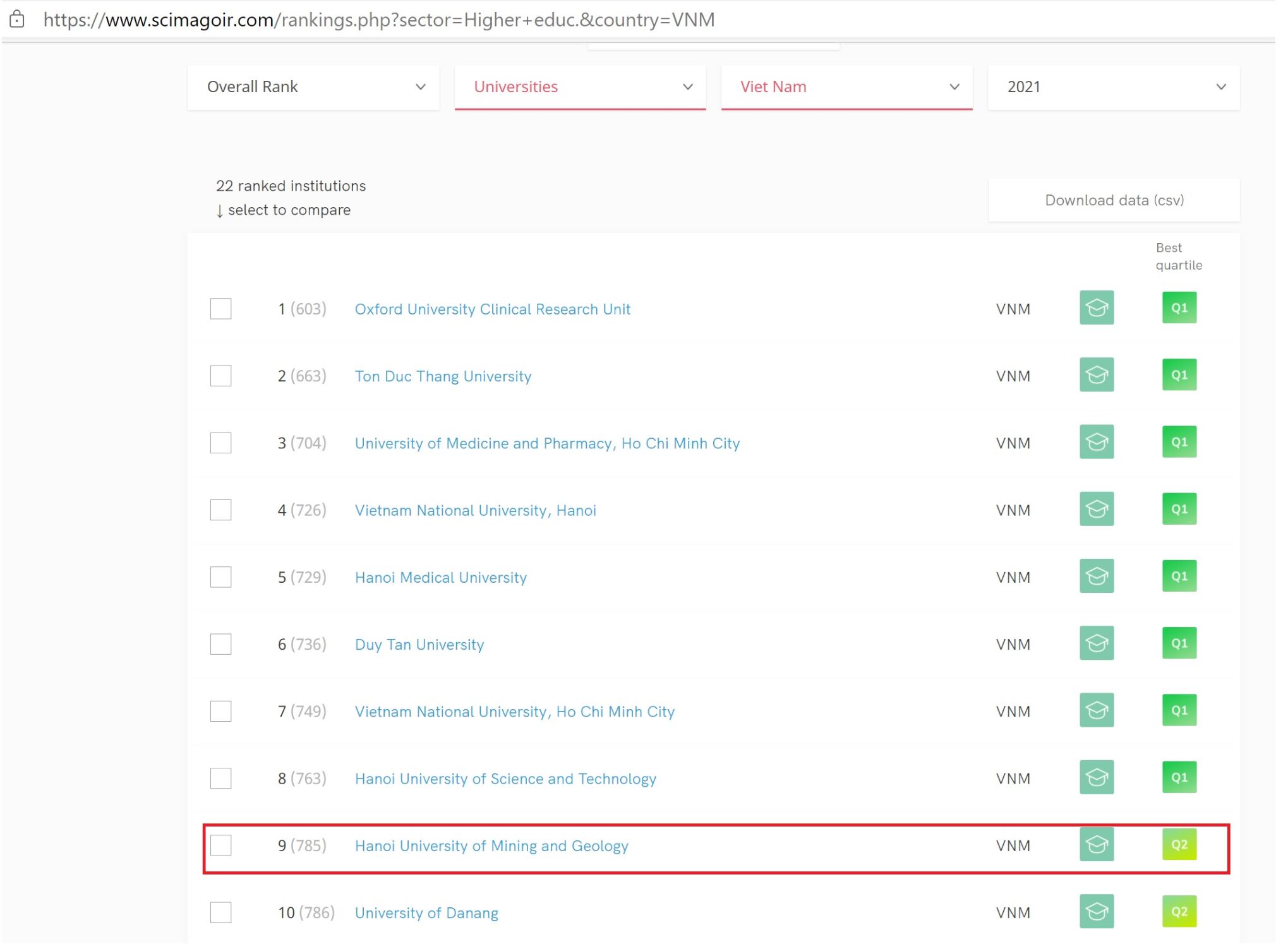Open University of Danang link
This screenshot has height=949, width=1288.
426,913
